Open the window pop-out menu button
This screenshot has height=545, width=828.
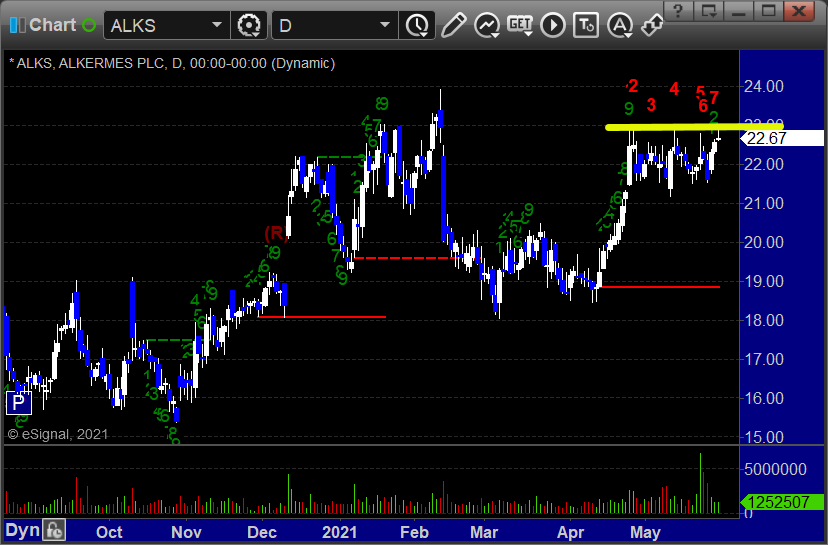click(x=709, y=11)
